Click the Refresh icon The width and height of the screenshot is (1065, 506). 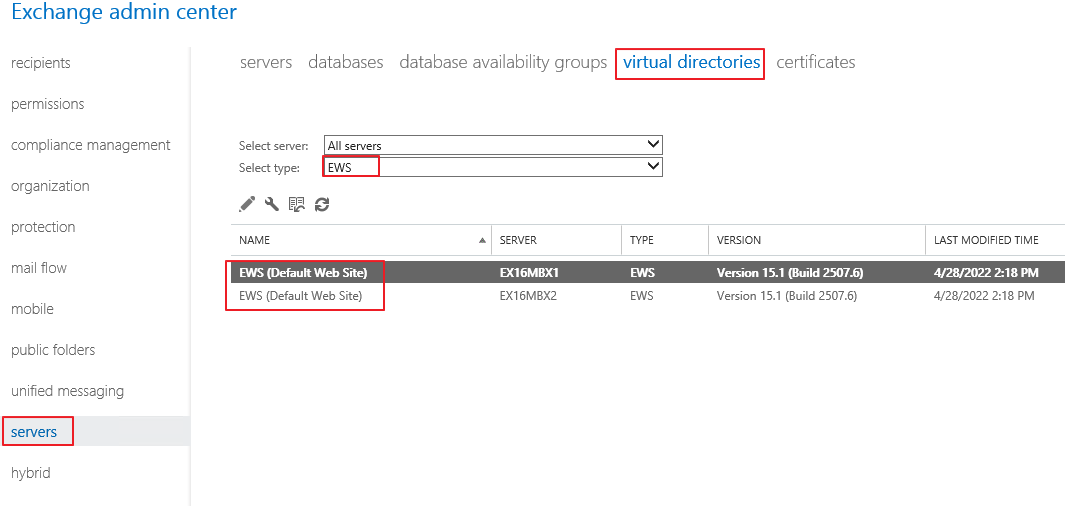(322, 204)
